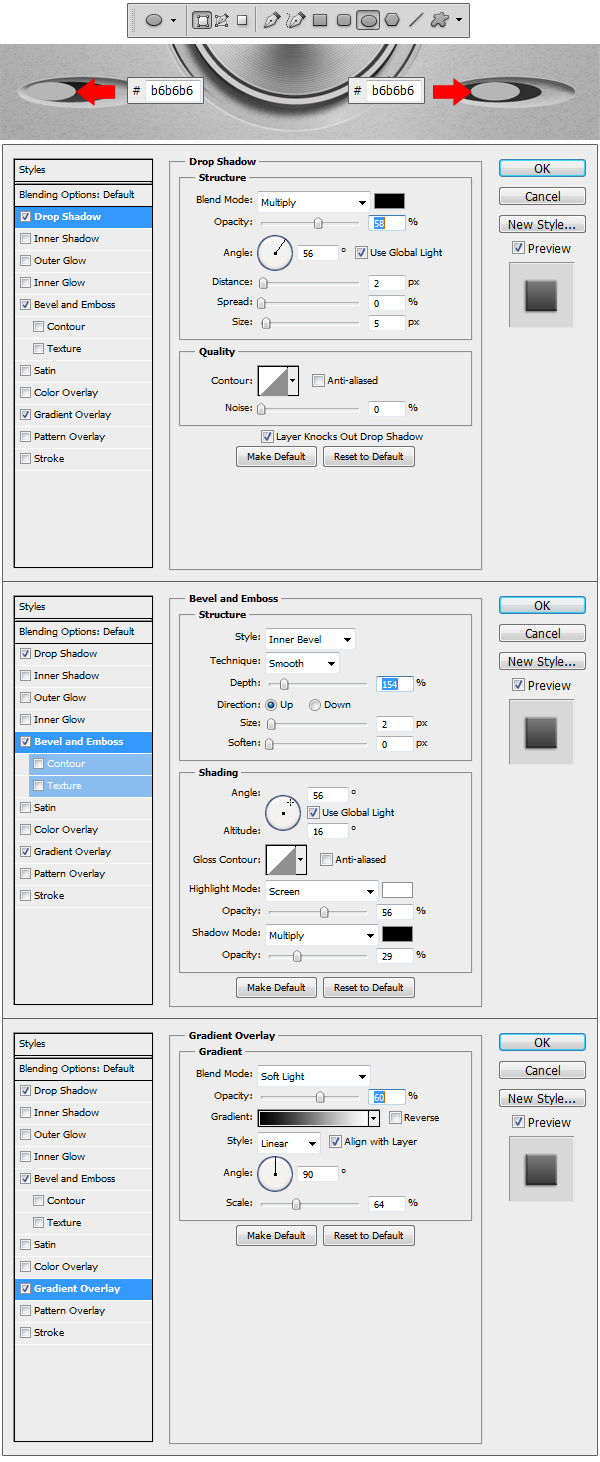Viewport: 600px width, 1462px height.
Task: Select the Pen tool in options bar
Action: pyautogui.click(x=271, y=19)
